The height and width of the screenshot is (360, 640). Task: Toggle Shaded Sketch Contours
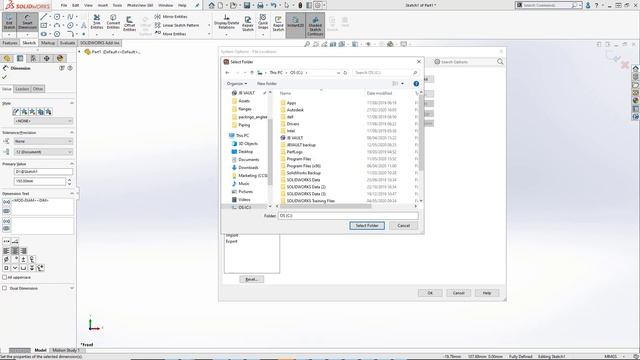point(315,25)
